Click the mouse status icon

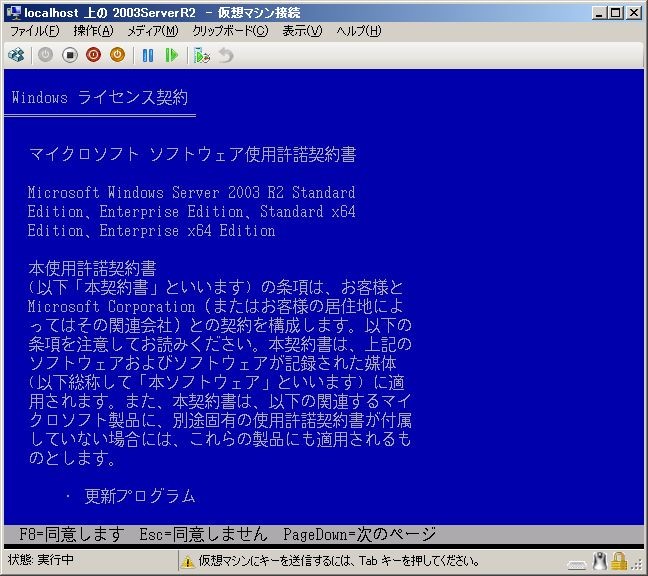[x=599, y=561]
